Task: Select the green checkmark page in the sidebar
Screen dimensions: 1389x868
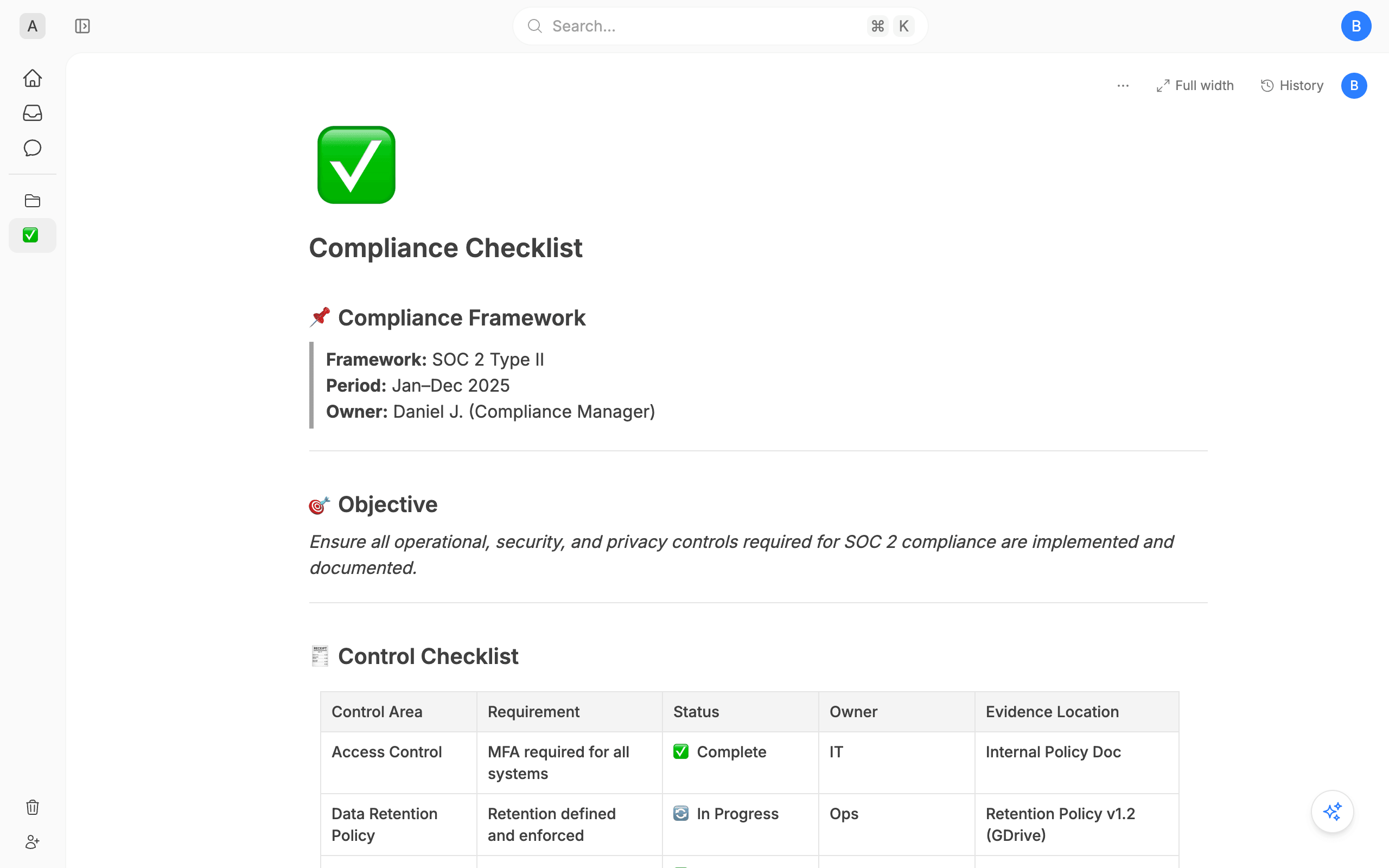Action: (x=32, y=235)
